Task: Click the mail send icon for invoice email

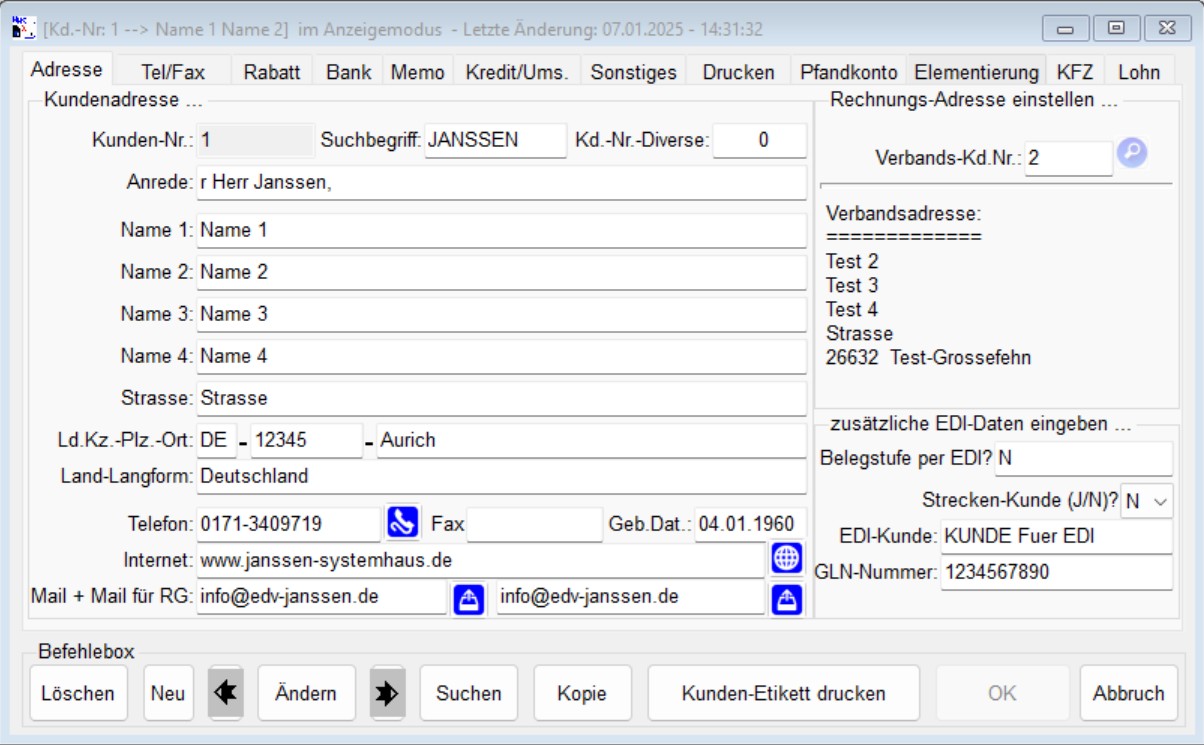Action: coord(786,598)
